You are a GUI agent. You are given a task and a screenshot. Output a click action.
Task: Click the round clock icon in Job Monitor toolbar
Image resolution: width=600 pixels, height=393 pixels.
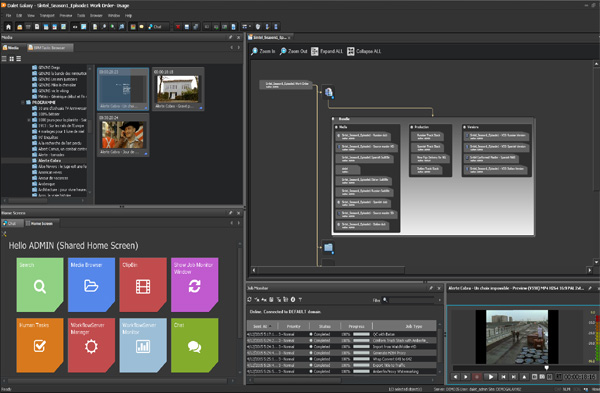pyautogui.click(x=293, y=300)
